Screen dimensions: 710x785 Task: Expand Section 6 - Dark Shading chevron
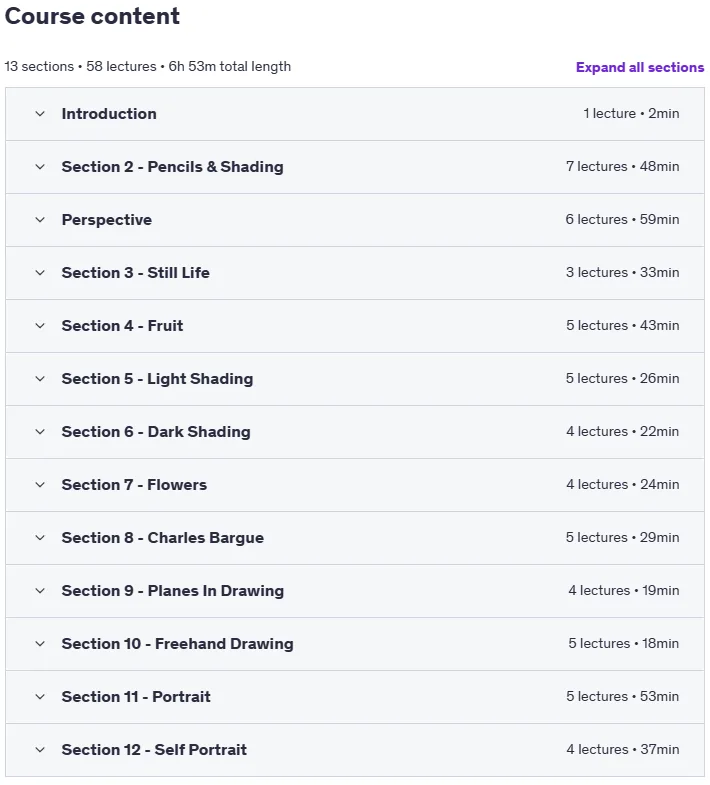pos(40,432)
